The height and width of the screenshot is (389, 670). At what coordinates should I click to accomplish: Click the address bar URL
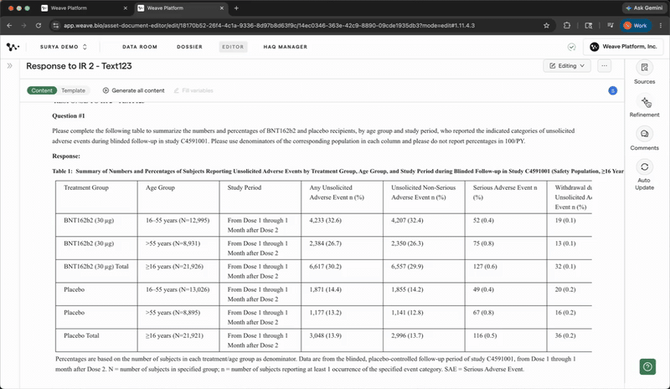tap(269, 26)
